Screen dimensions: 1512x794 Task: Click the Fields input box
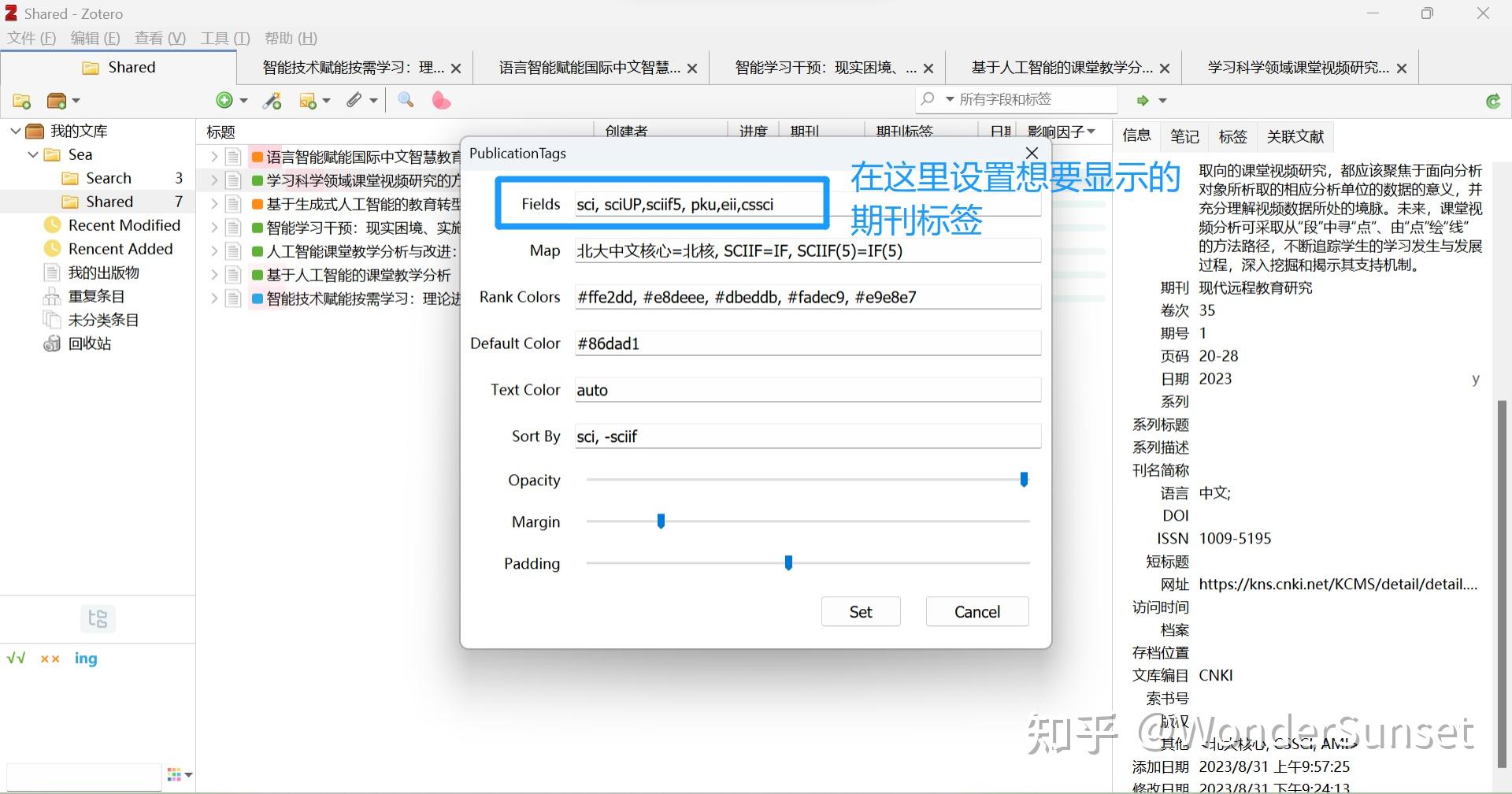pos(808,204)
